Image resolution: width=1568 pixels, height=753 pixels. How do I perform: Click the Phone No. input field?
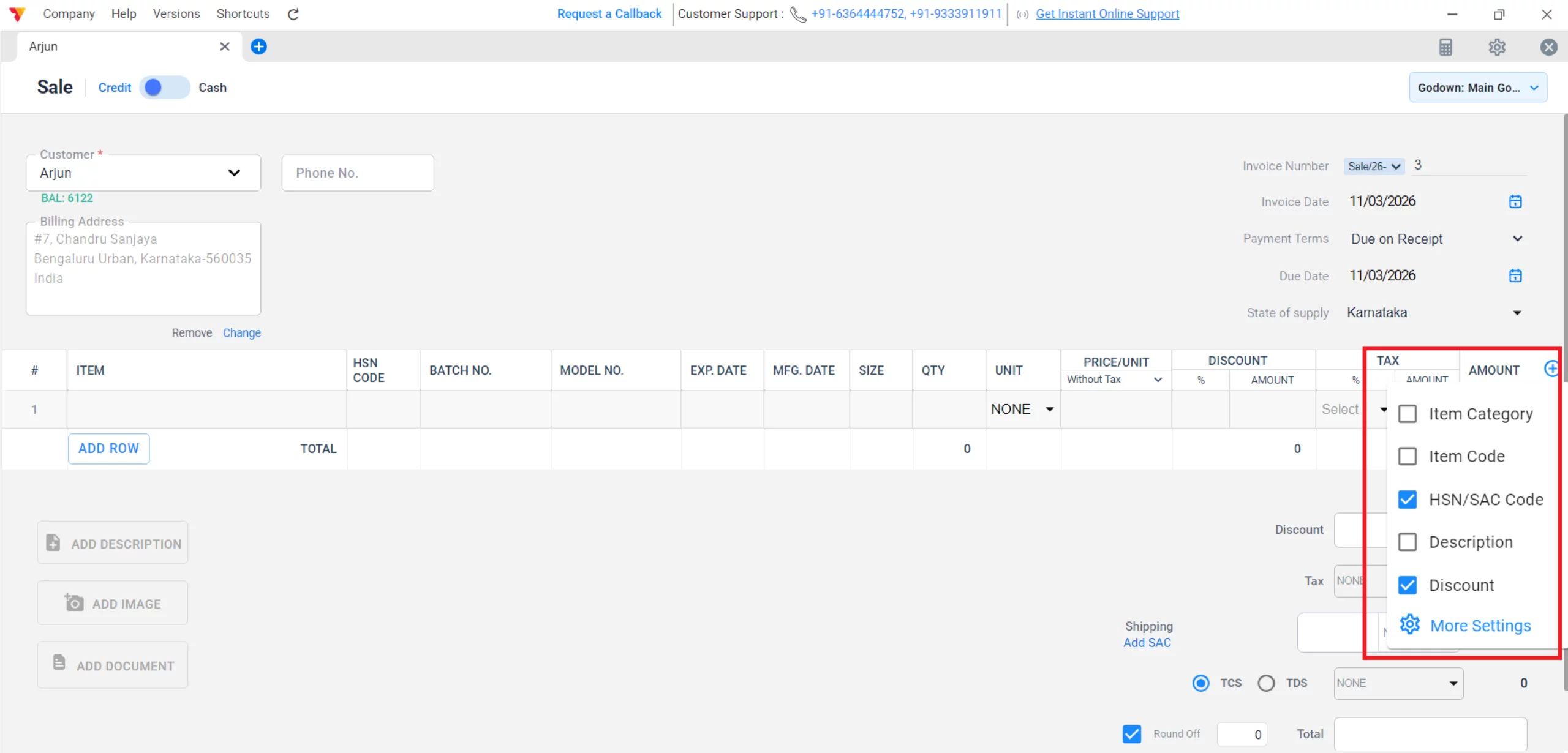click(x=358, y=173)
